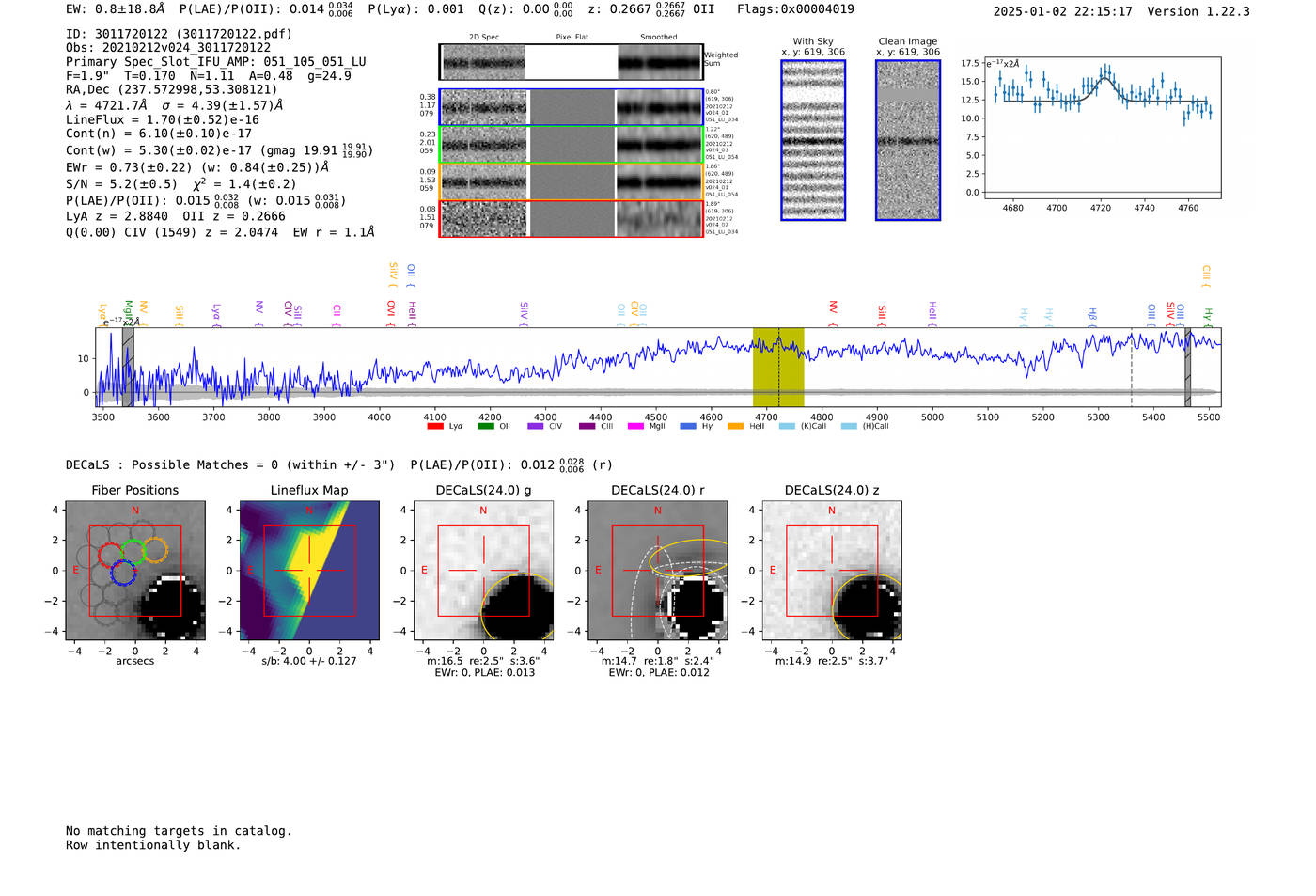Open the Clean Image cutout
Screen dimensions: 1316x896
tap(908, 140)
